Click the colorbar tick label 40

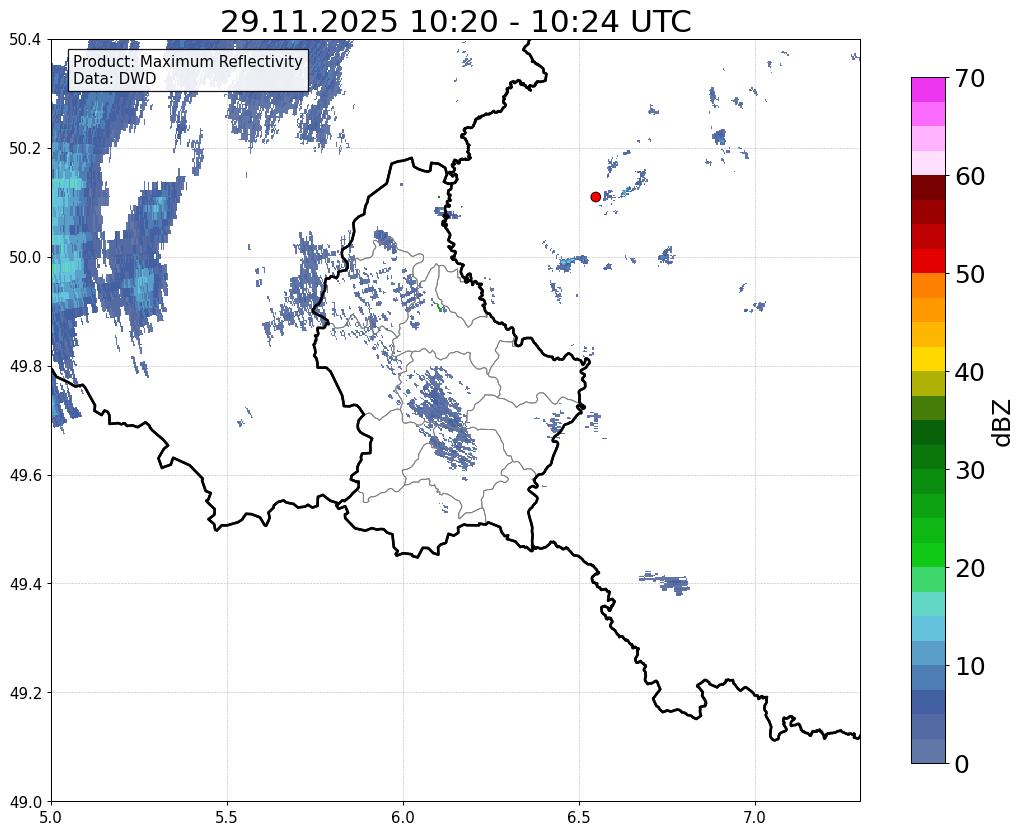(x=970, y=372)
